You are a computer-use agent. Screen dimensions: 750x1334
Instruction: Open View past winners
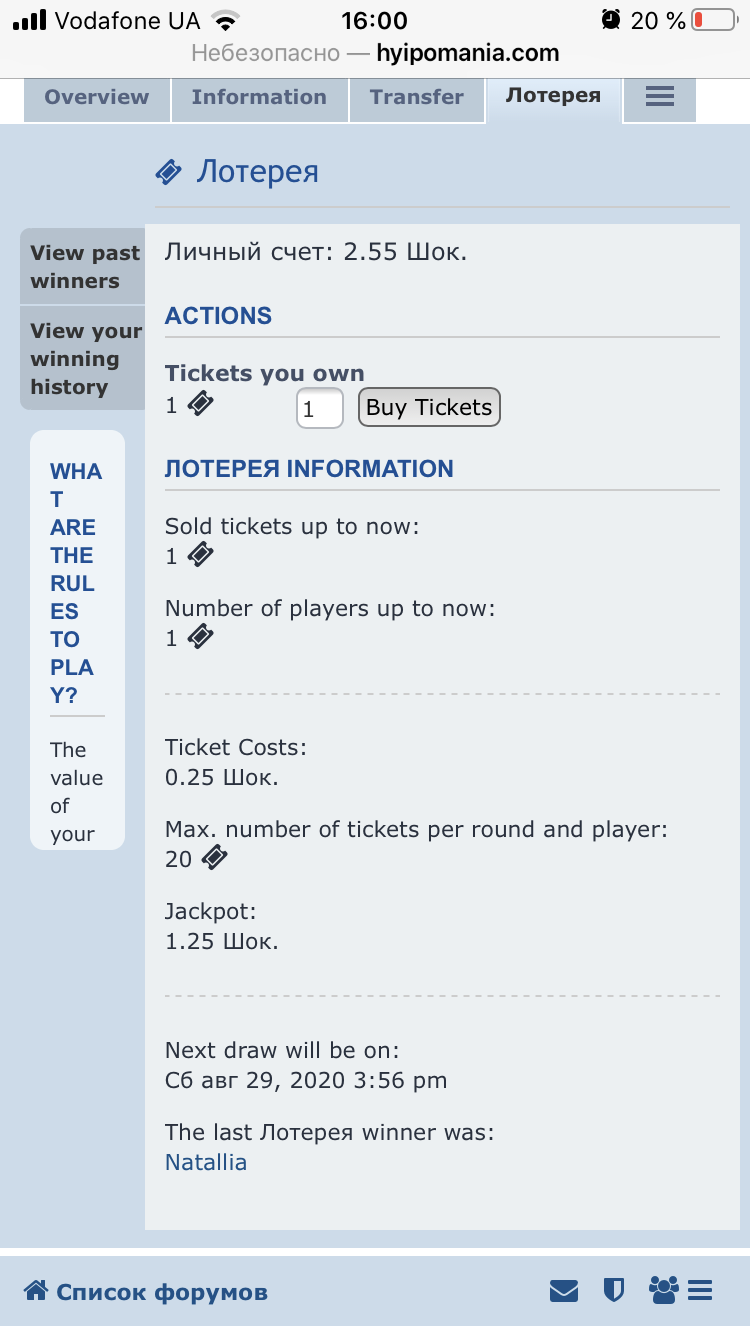tap(84, 267)
